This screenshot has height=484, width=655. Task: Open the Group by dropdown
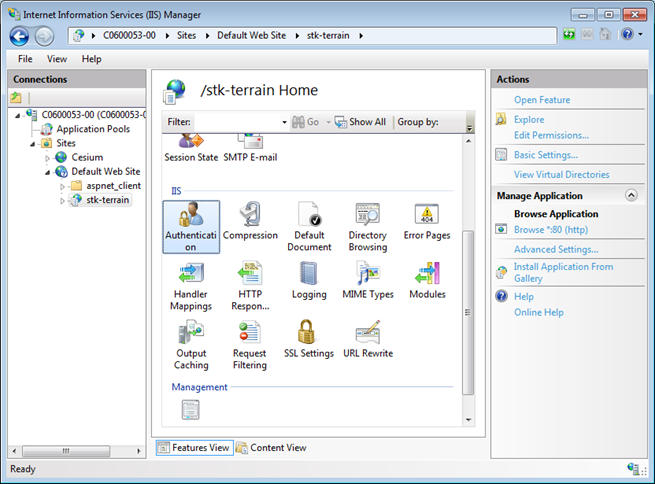464,122
